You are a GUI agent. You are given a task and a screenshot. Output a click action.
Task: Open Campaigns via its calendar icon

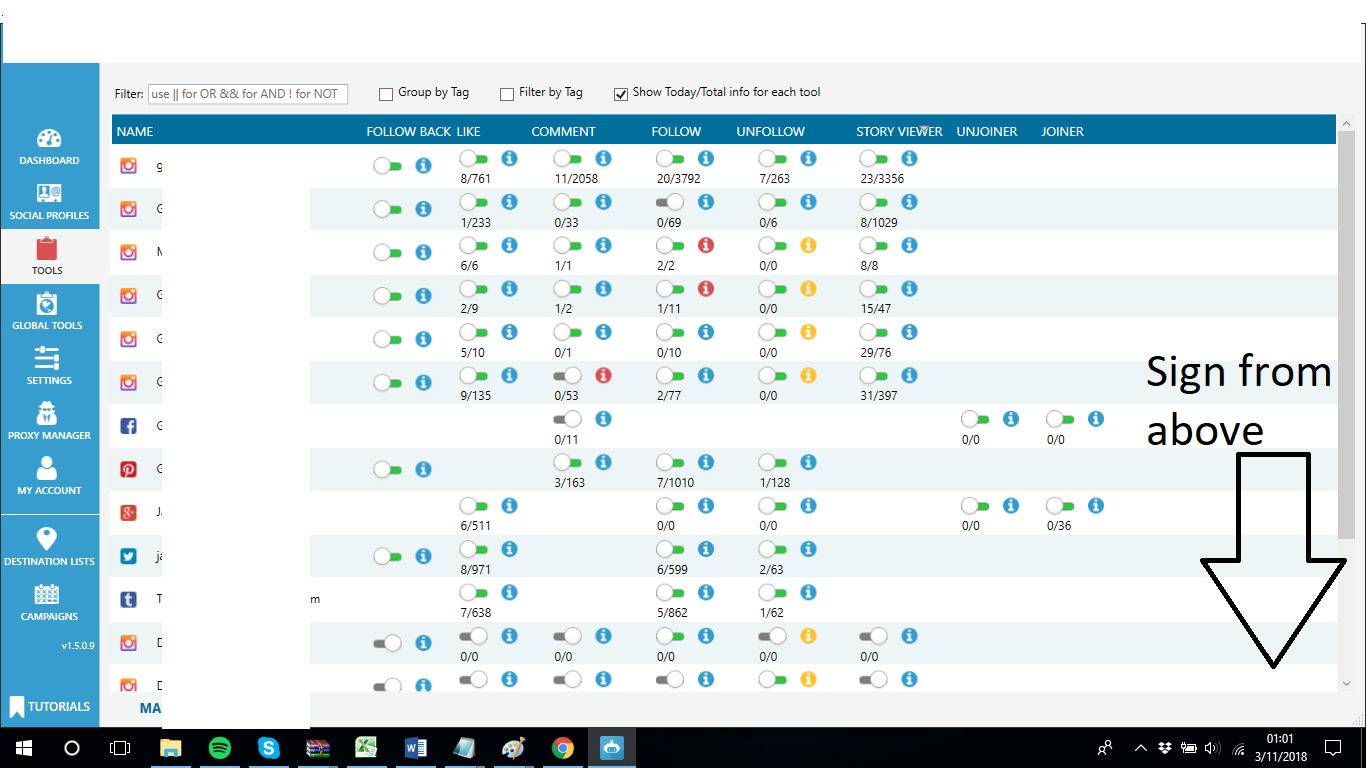pyautogui.click(x=47, y=594)
